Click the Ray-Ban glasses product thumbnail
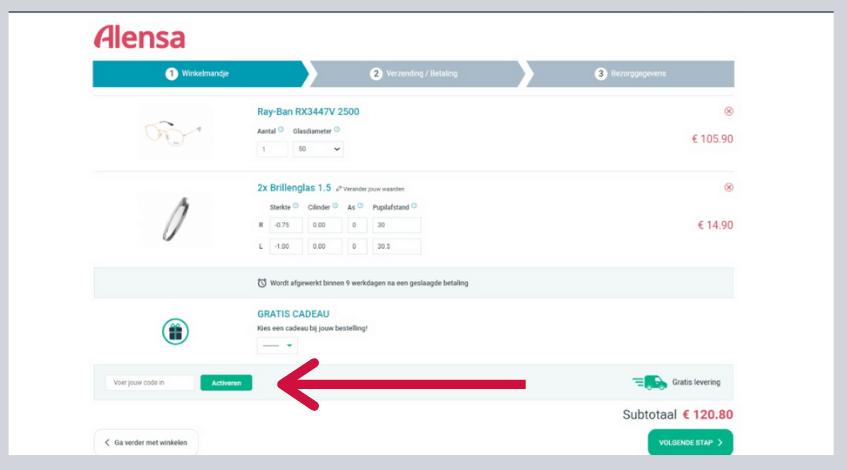Image resolution: width=847 pixels, height=470 pixels. tap(175, 131)
